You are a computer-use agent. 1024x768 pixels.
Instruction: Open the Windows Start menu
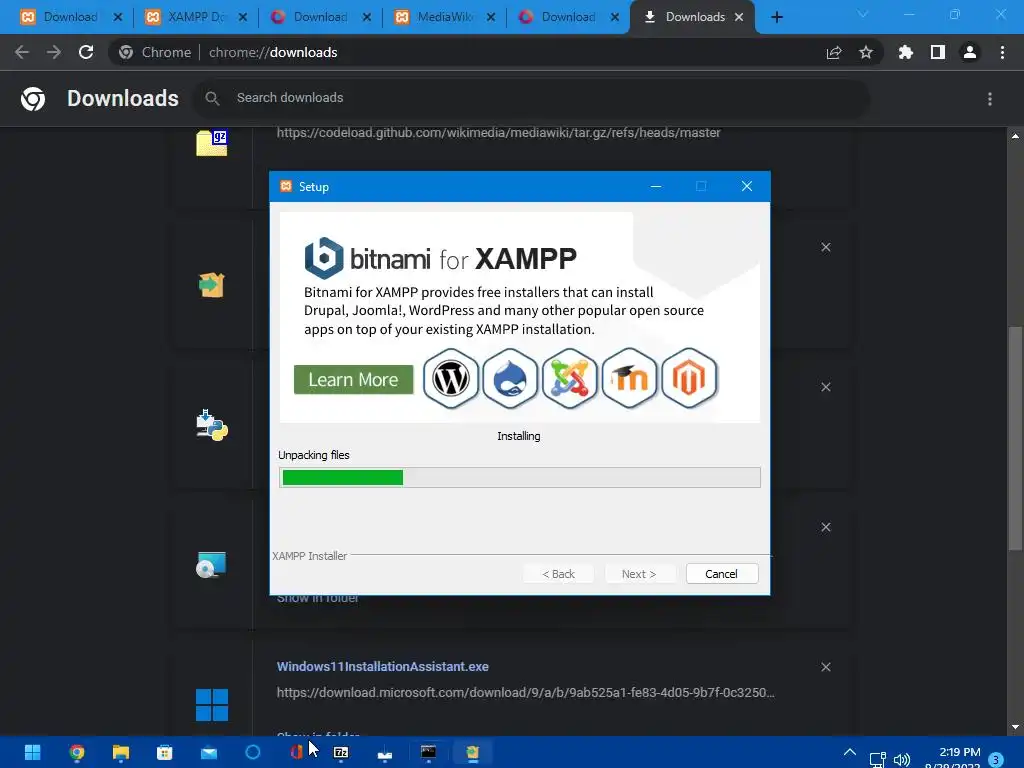coord(32,752)
